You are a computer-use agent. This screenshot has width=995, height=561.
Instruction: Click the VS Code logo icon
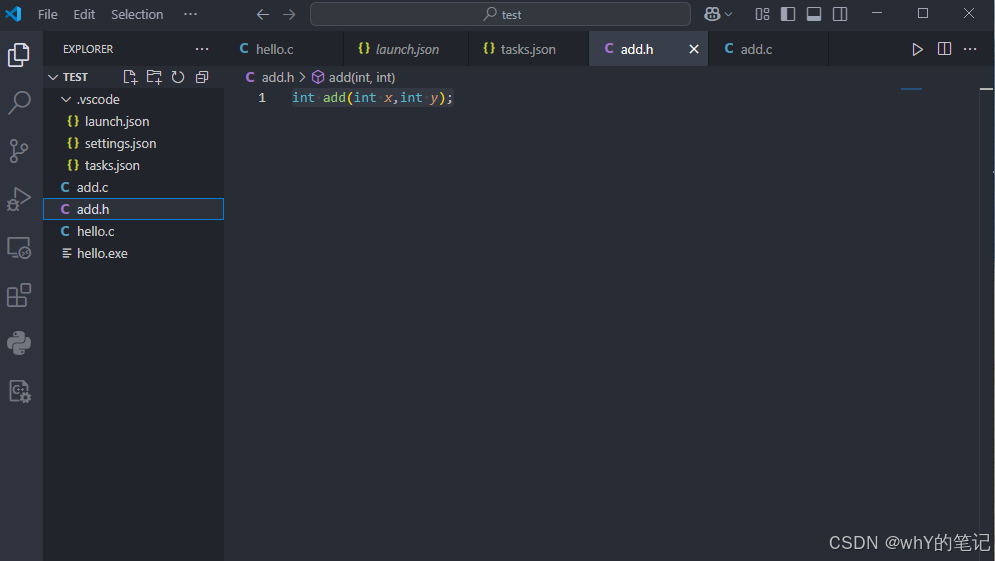[x=13, y=14]
